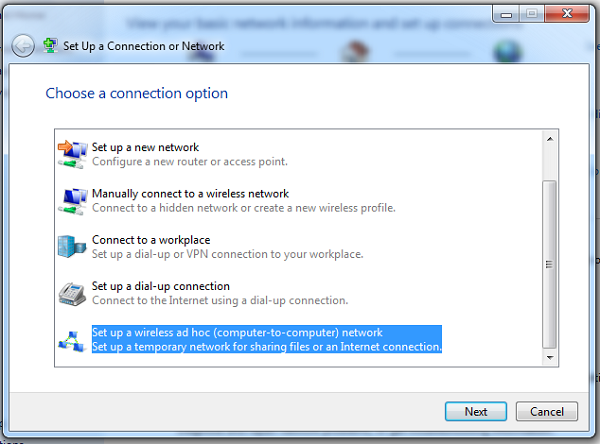
Task: Click the ad hoc network icon
Action: [72, 341]
